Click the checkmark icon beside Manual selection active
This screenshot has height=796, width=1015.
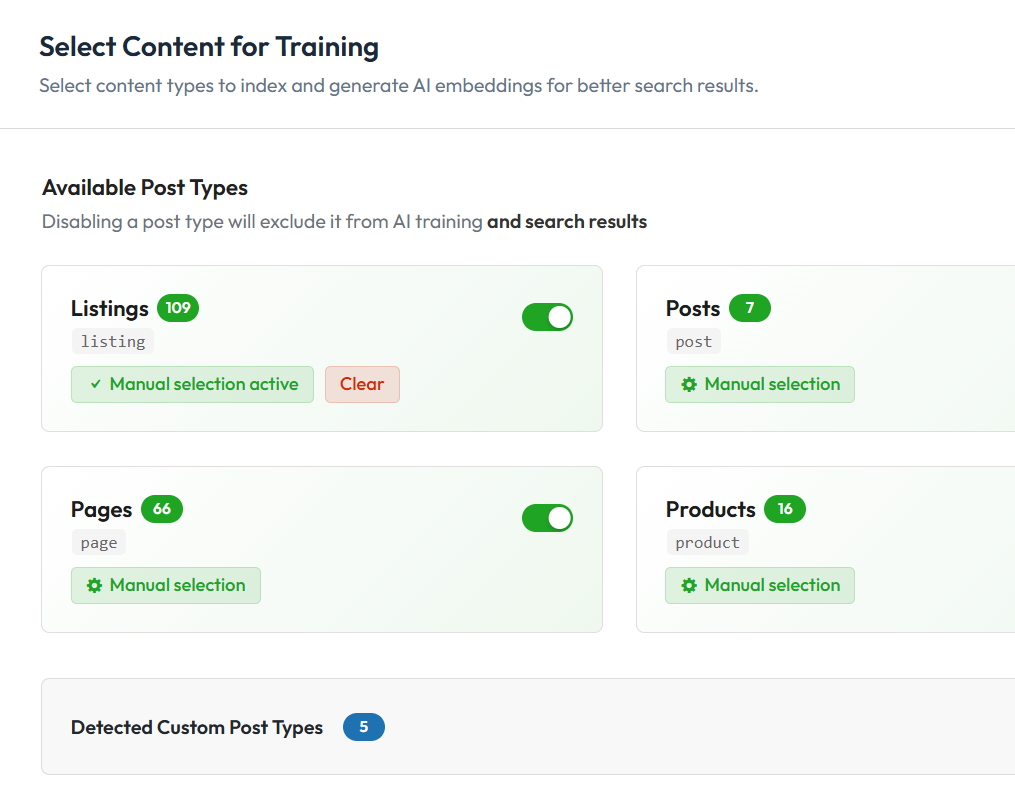(x=95, y=385)
